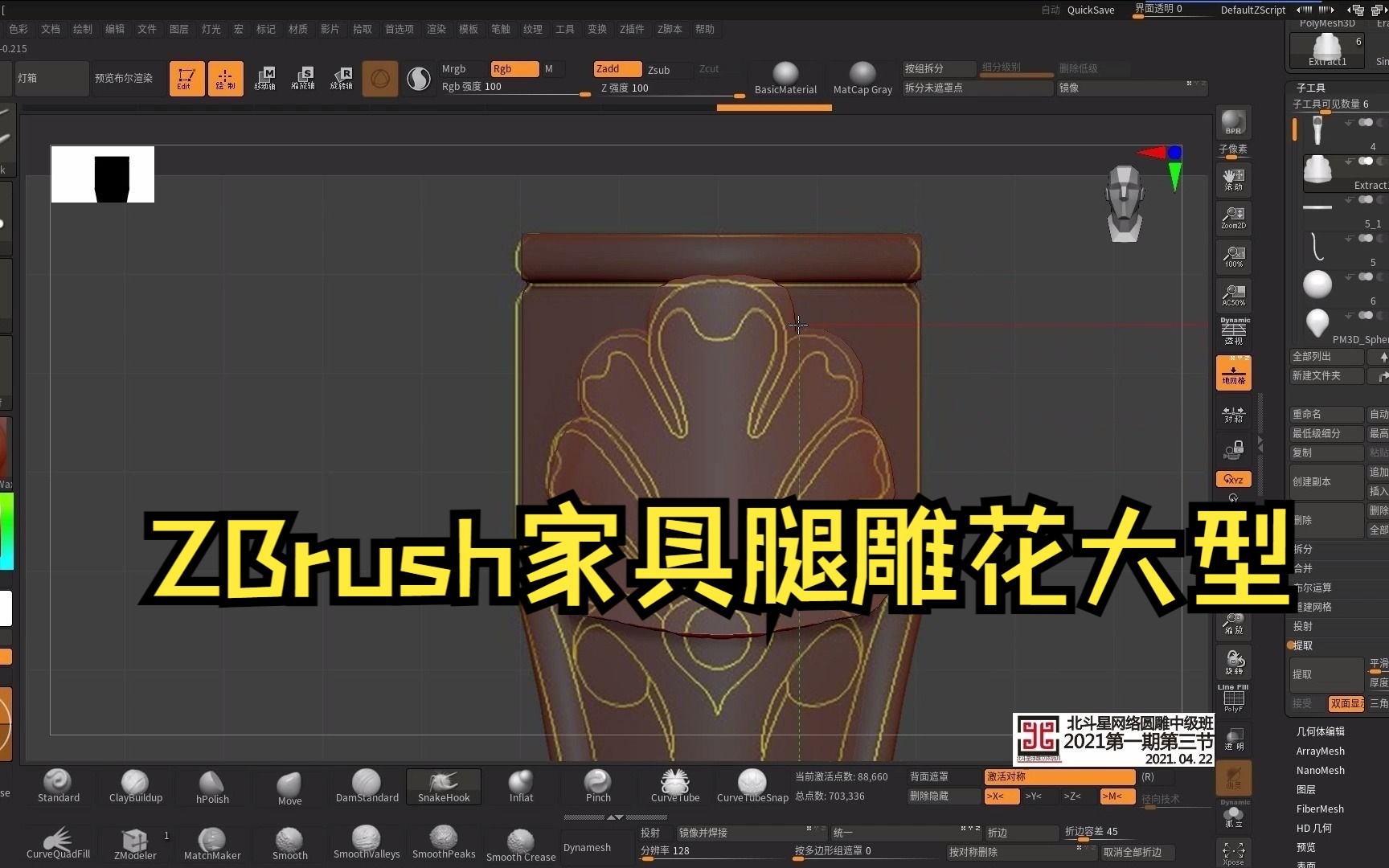Select the CurveQuadFill brush
Image resolution: width=1389 pixels, height=868 pixels.
(59, 844)
